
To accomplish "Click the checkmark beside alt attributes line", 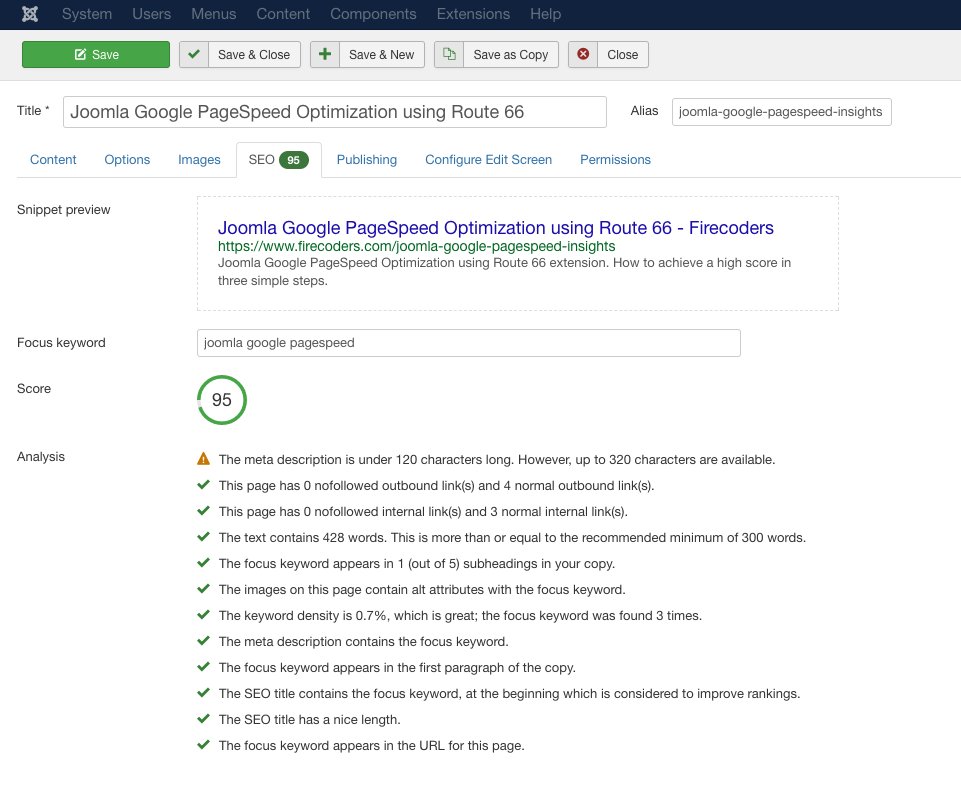I will [x=203, y=589].
